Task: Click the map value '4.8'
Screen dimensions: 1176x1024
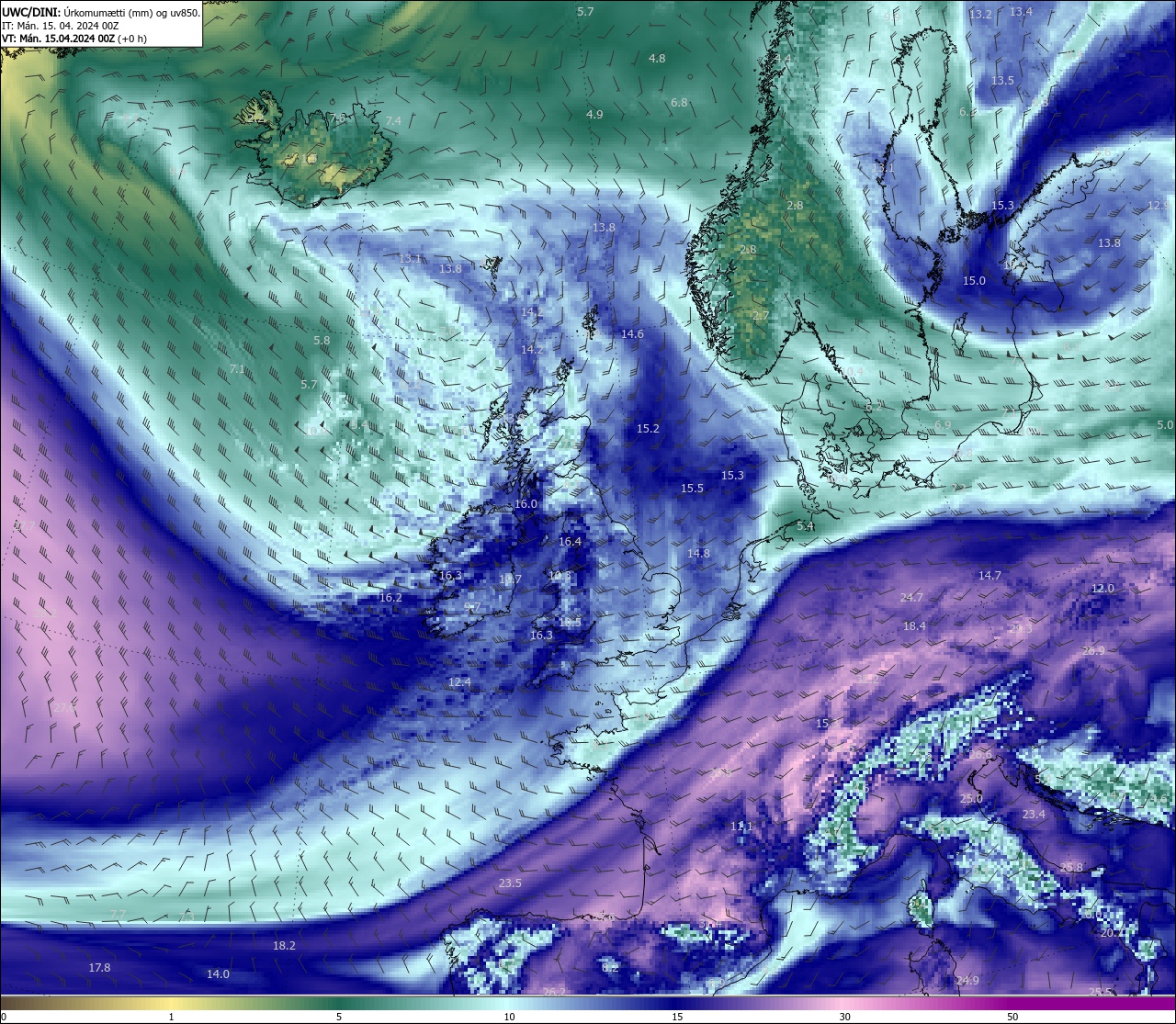Action: click(x=657, y=58)
